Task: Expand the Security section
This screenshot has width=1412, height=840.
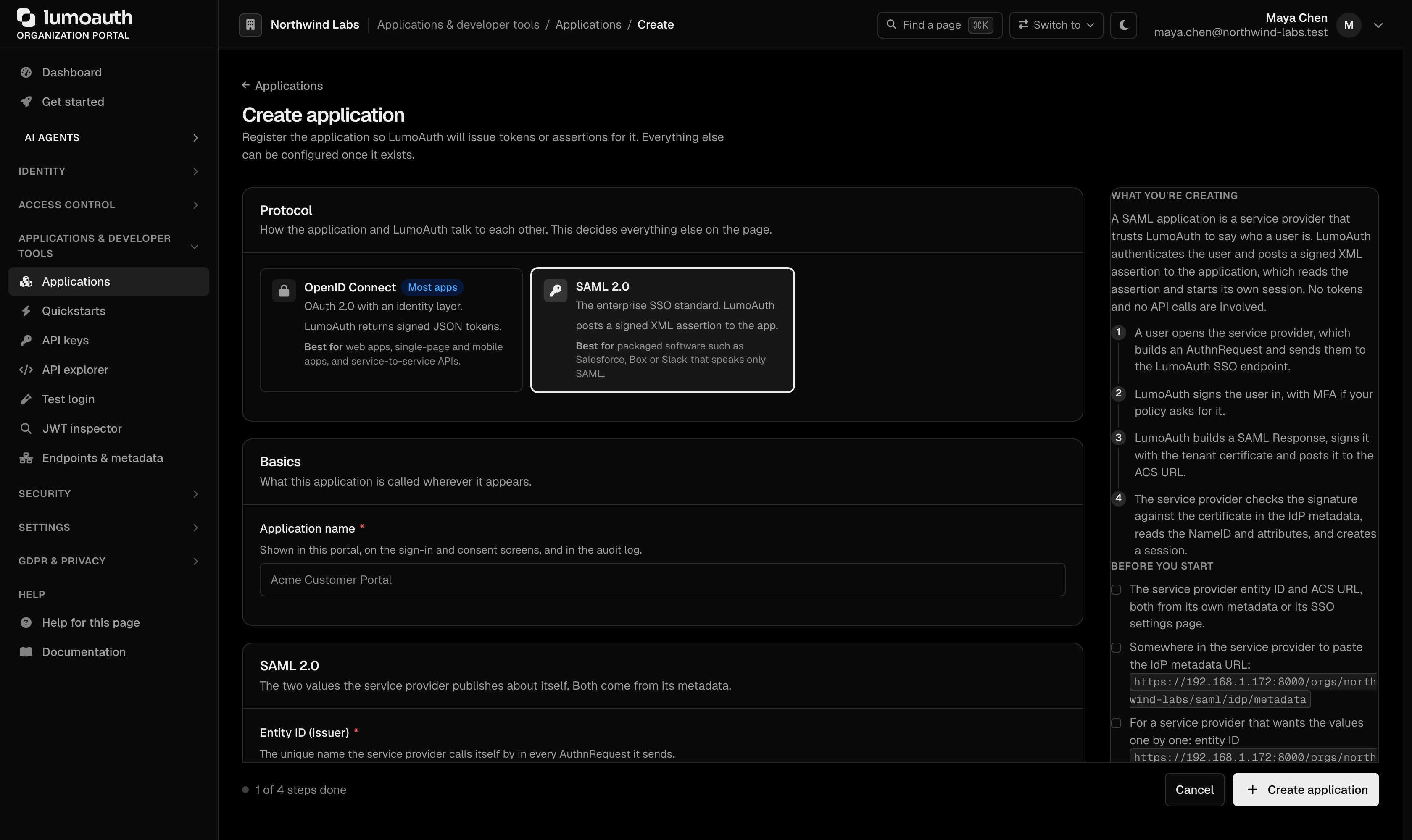Action: (x=109, y=494)
